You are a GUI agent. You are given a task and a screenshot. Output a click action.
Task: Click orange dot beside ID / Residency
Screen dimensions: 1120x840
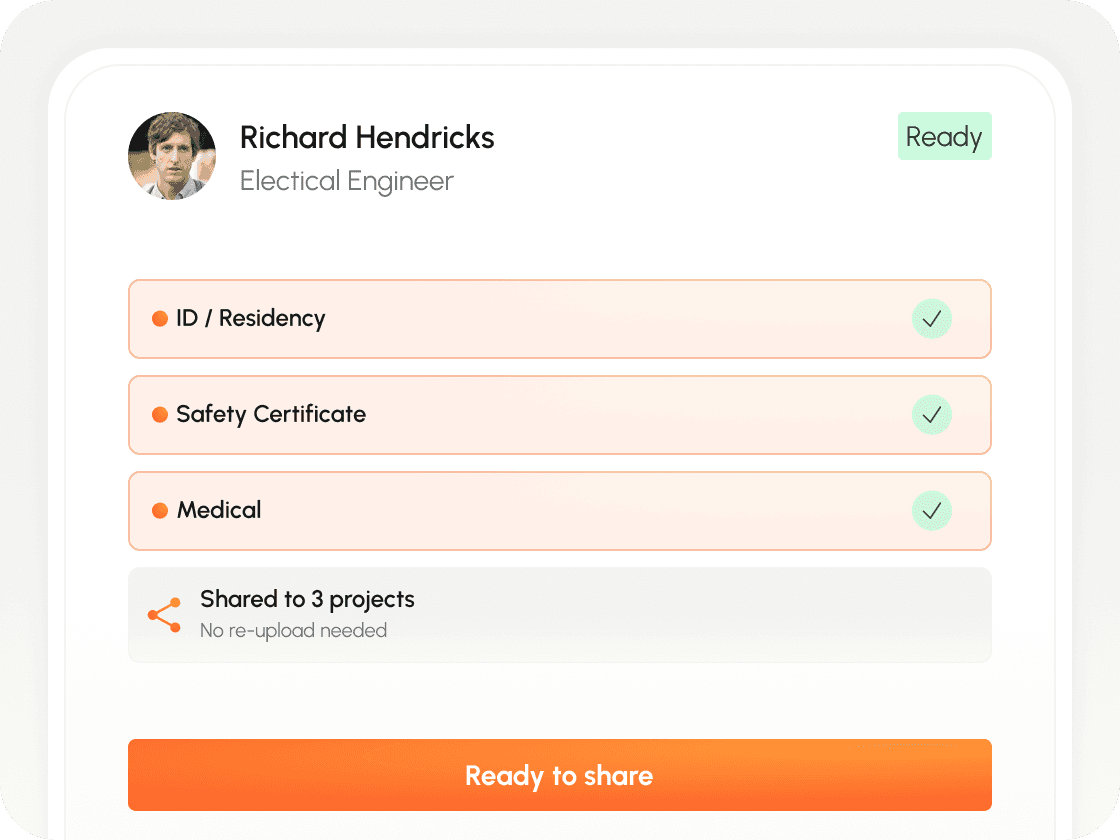point(160,319)
